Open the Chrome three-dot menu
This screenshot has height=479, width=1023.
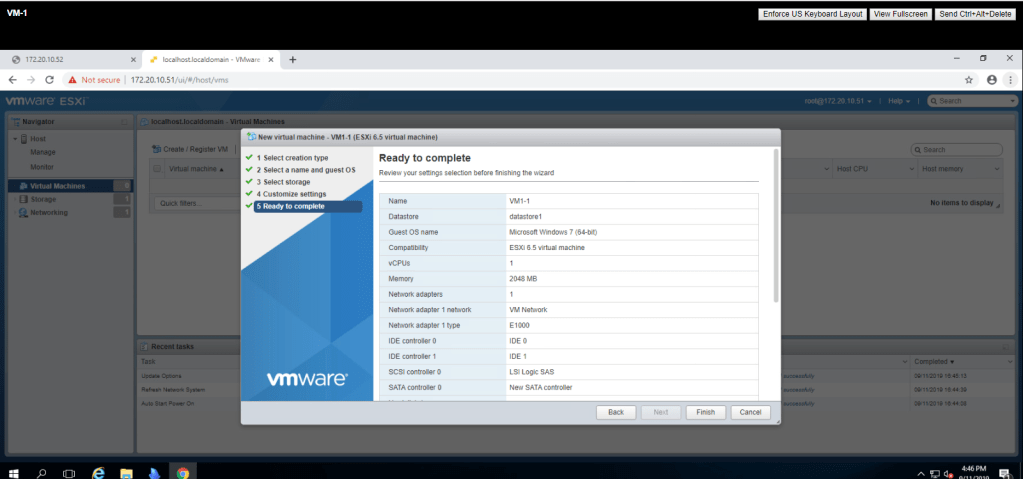point(1009,80)
